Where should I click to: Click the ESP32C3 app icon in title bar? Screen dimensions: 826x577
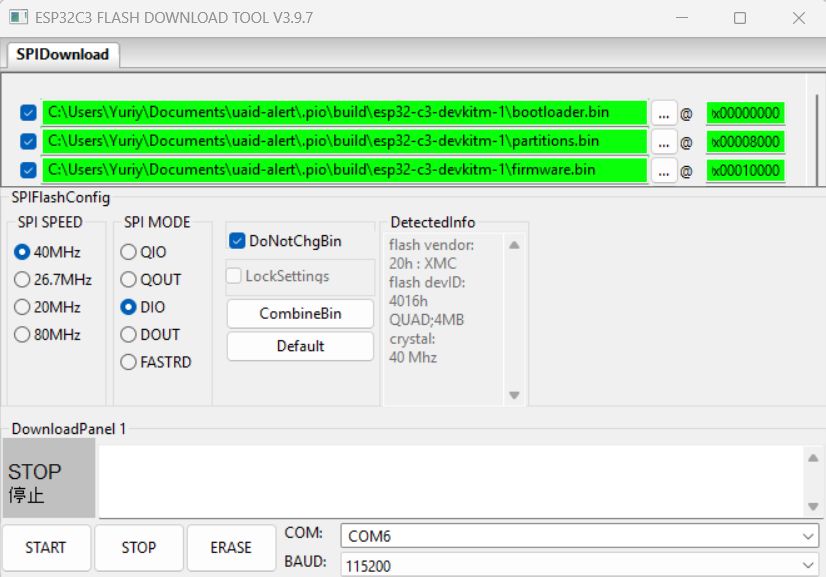pyautogui.click(x=18, y=17)
